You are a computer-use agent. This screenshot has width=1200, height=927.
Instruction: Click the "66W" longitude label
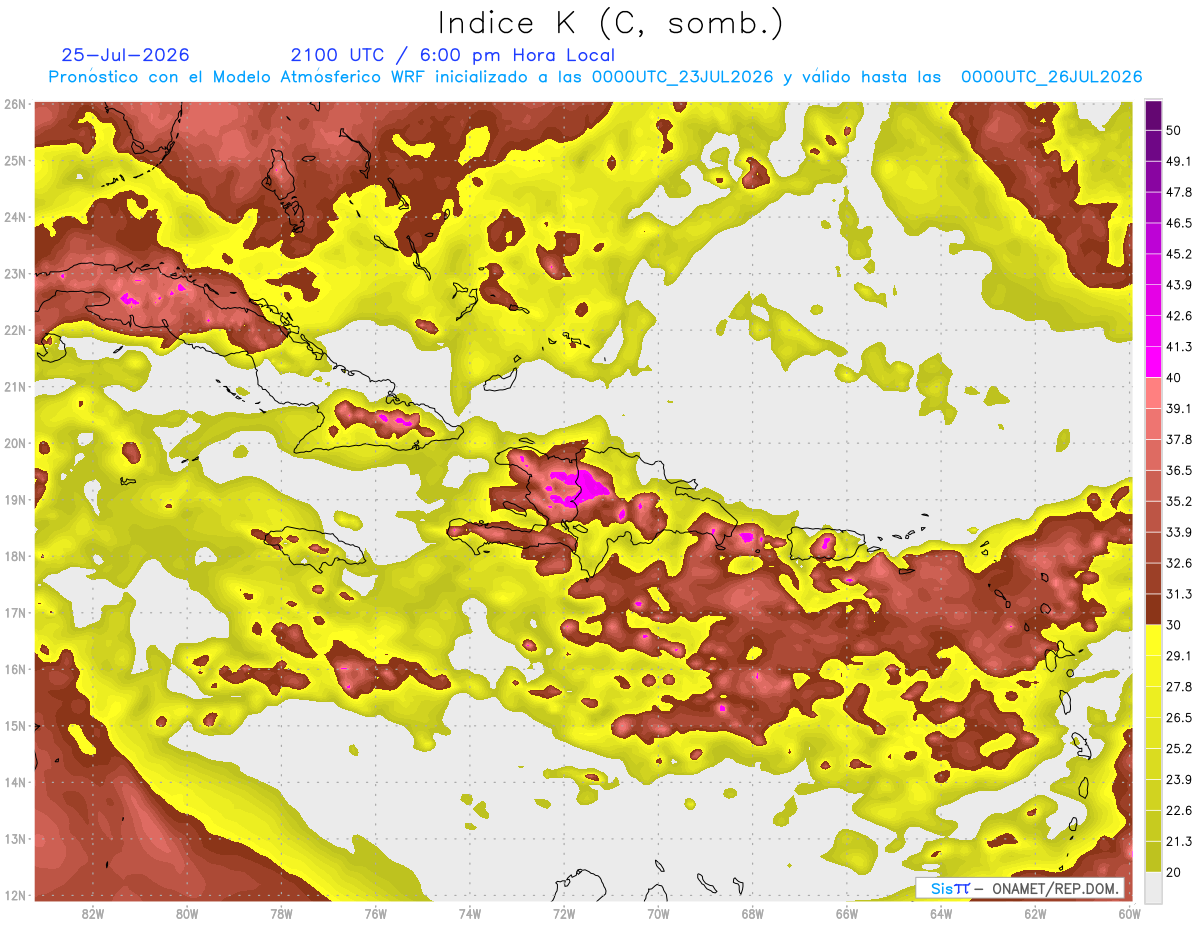[846, 914]
